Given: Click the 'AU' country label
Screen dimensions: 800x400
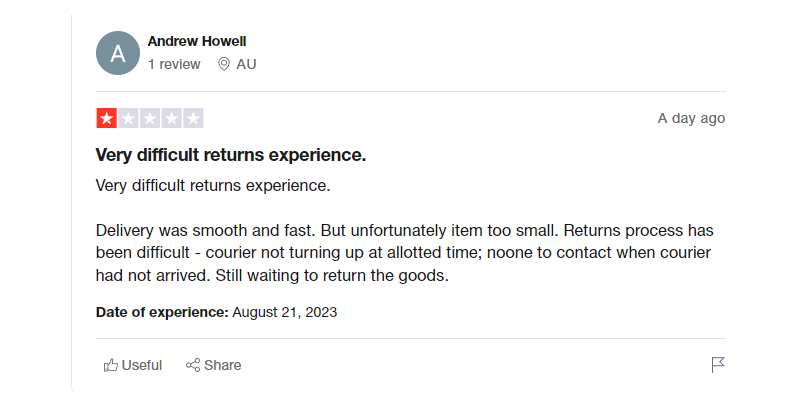Looking at the screenshot, I should click(x=246, y=64).
